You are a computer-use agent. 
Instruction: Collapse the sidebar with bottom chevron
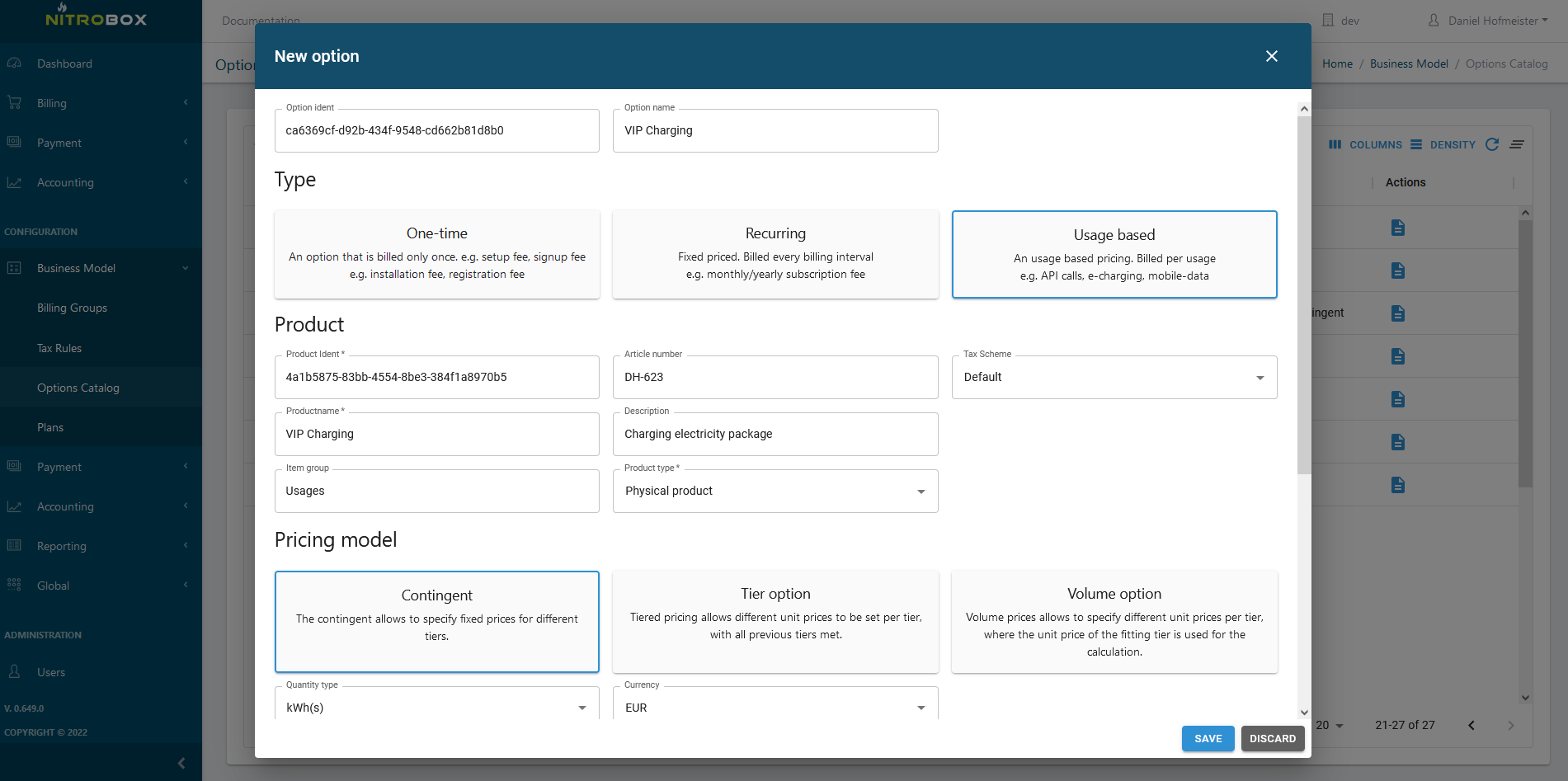pos(181,763)
